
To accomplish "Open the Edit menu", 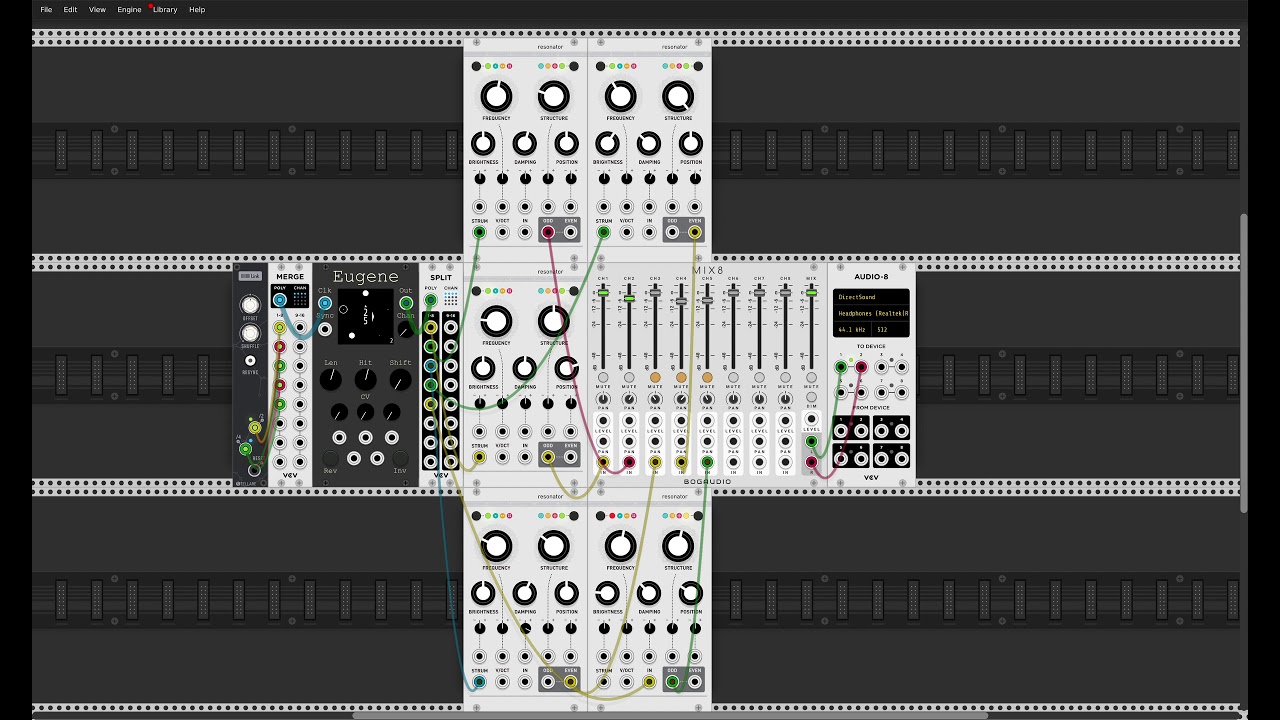I will [x=70, y=10].
